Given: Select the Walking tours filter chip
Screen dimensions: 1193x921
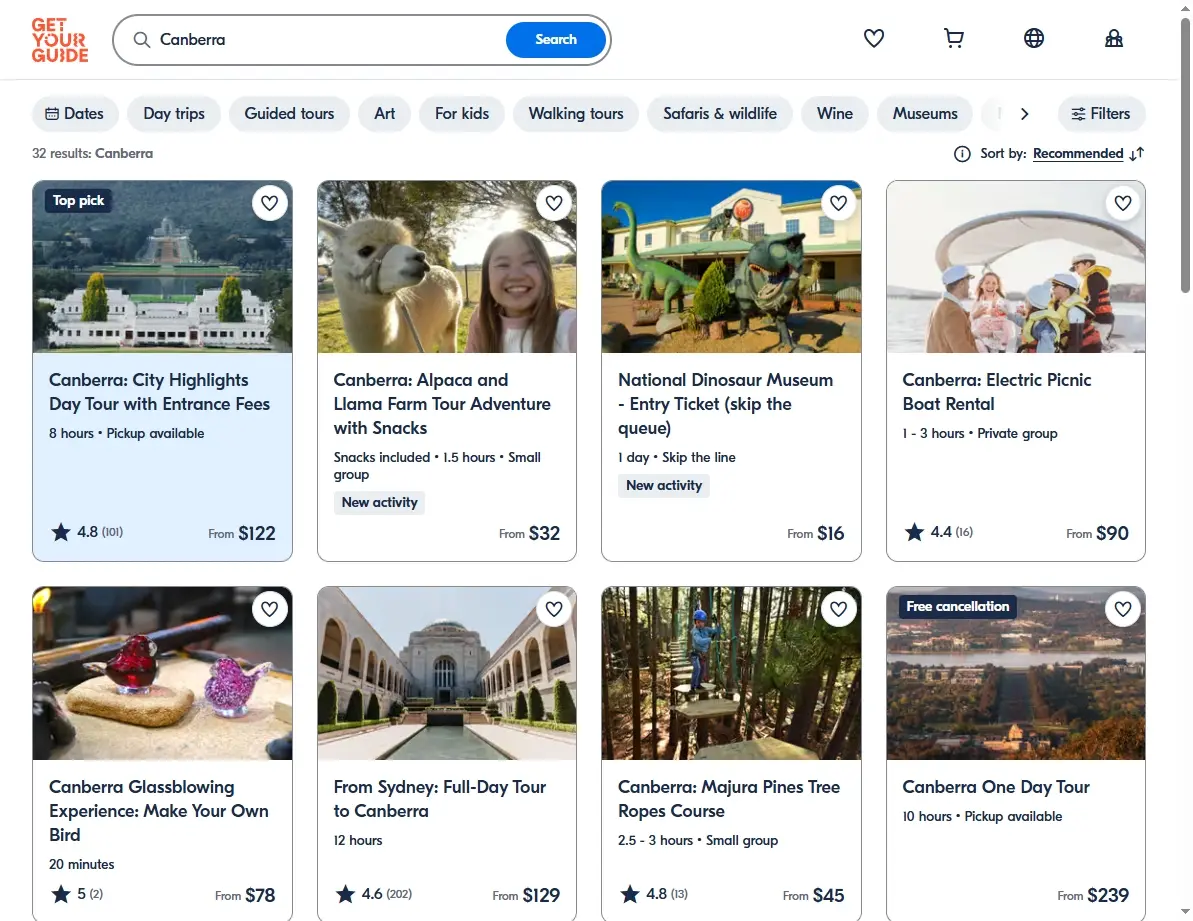Looking at the screenshot, I should [x=576, y=113].
